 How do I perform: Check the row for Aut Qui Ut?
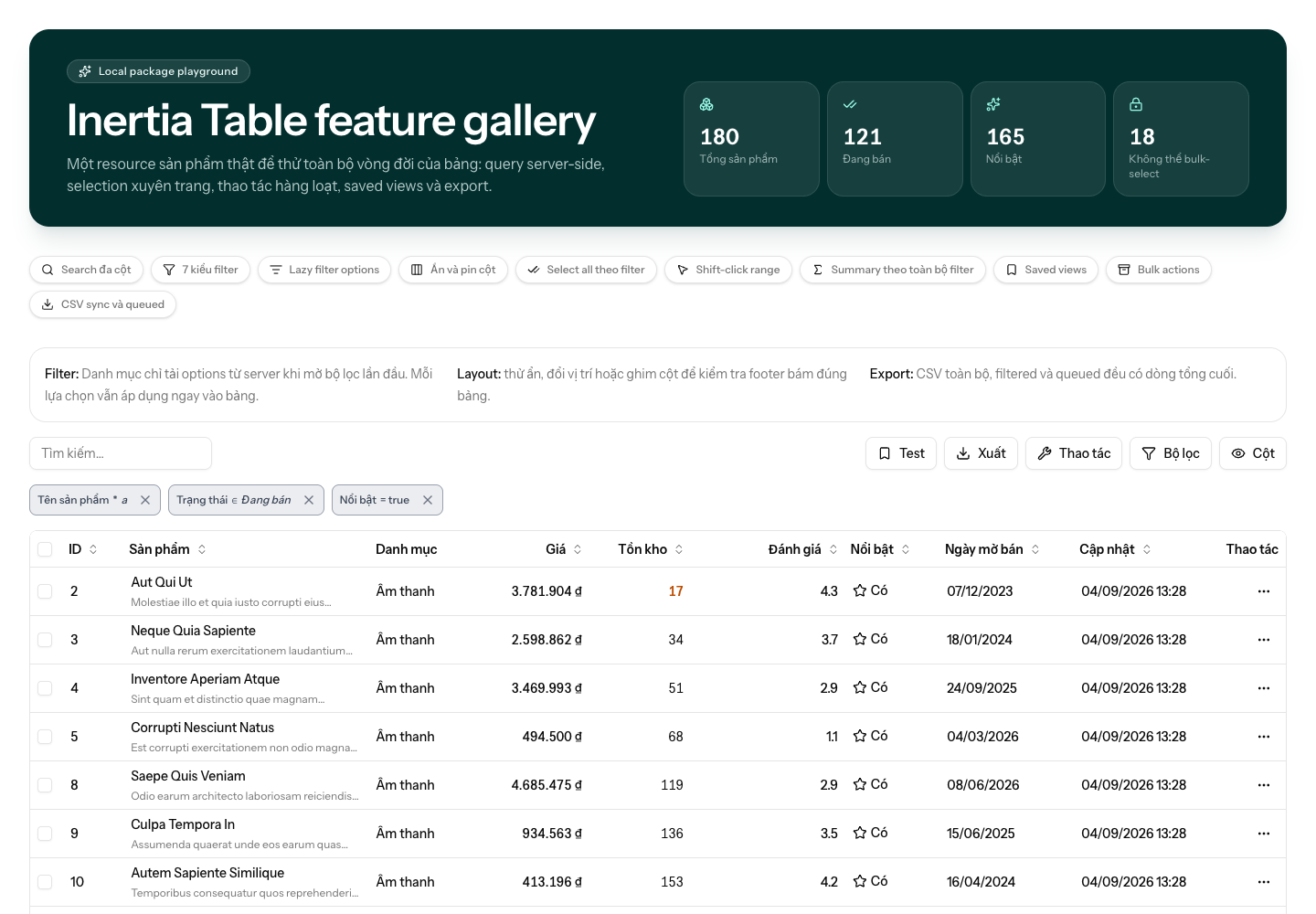[x=45, y=591]
